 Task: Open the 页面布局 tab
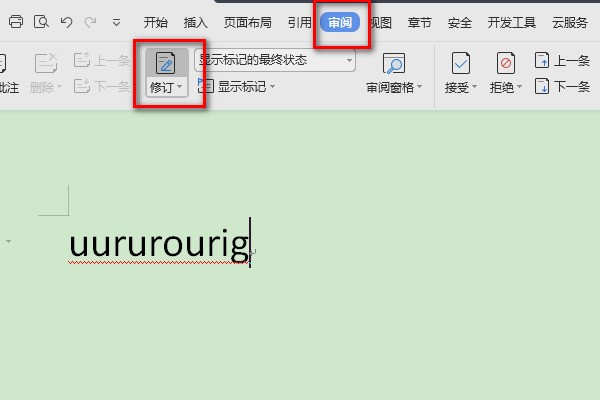click(247, 22)
